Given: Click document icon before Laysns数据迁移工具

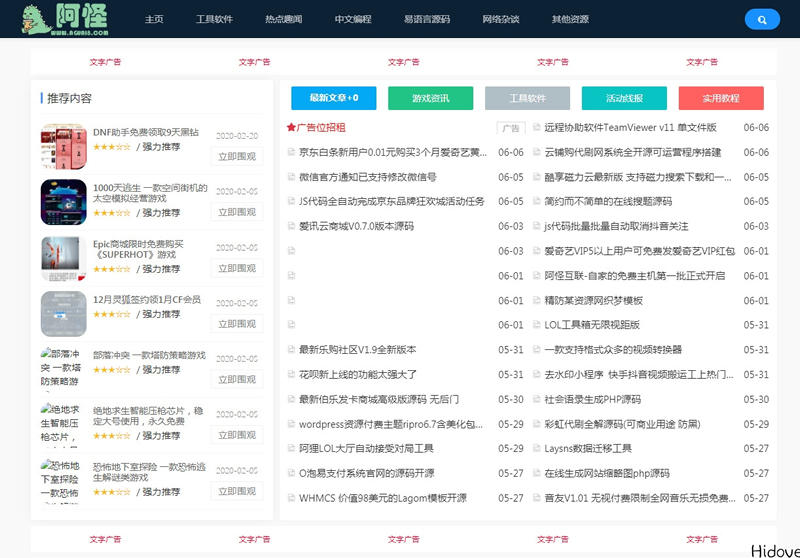Looking at the screenshot, I should point(536,449).
